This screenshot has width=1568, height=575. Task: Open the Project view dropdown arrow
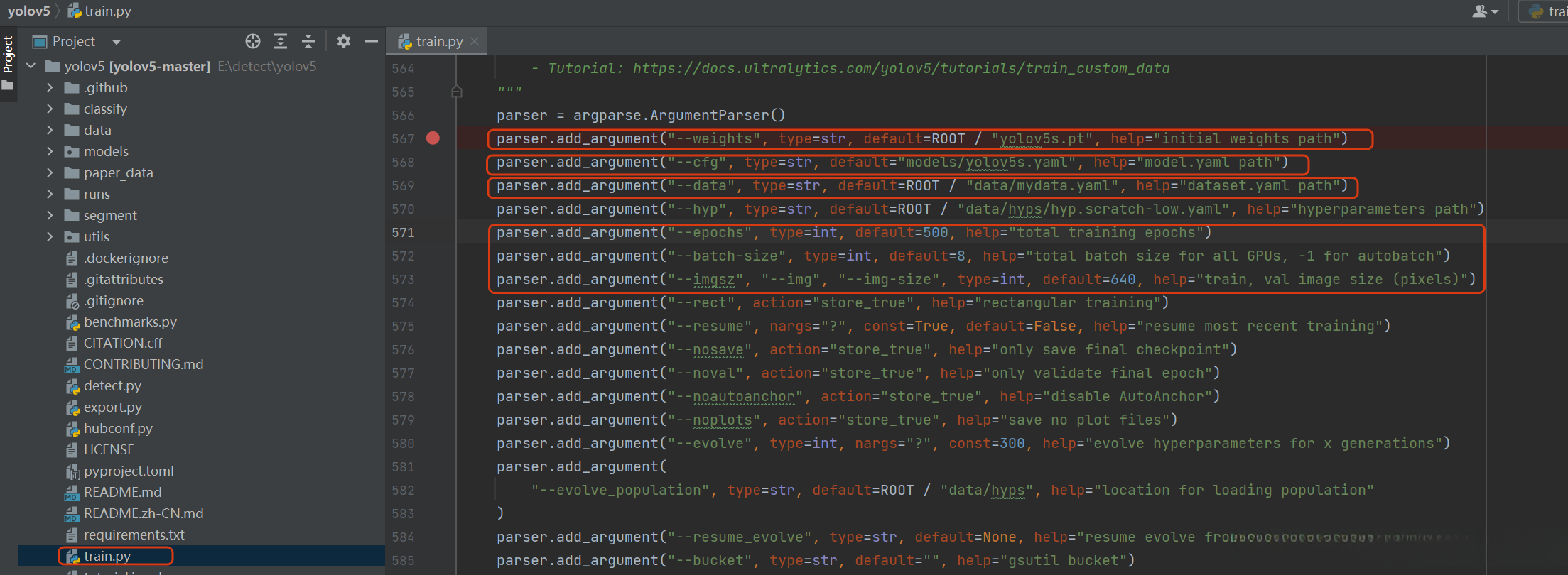point(117,42)
